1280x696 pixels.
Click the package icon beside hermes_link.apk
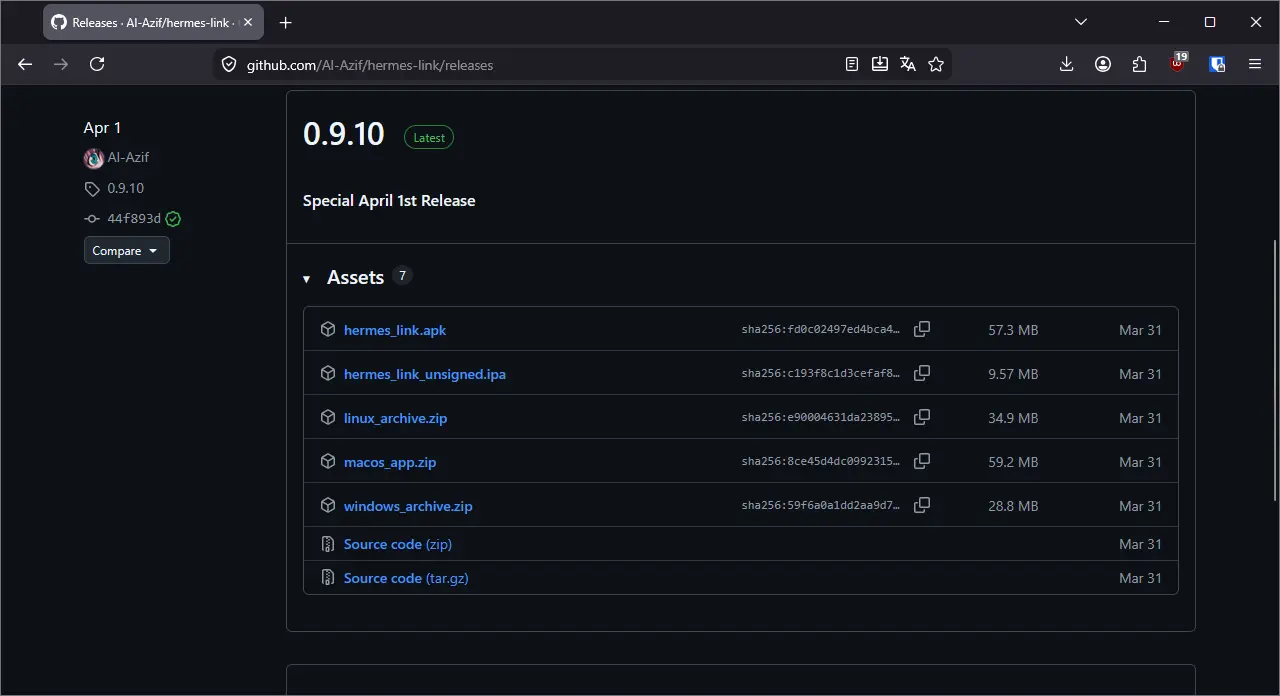328,329
